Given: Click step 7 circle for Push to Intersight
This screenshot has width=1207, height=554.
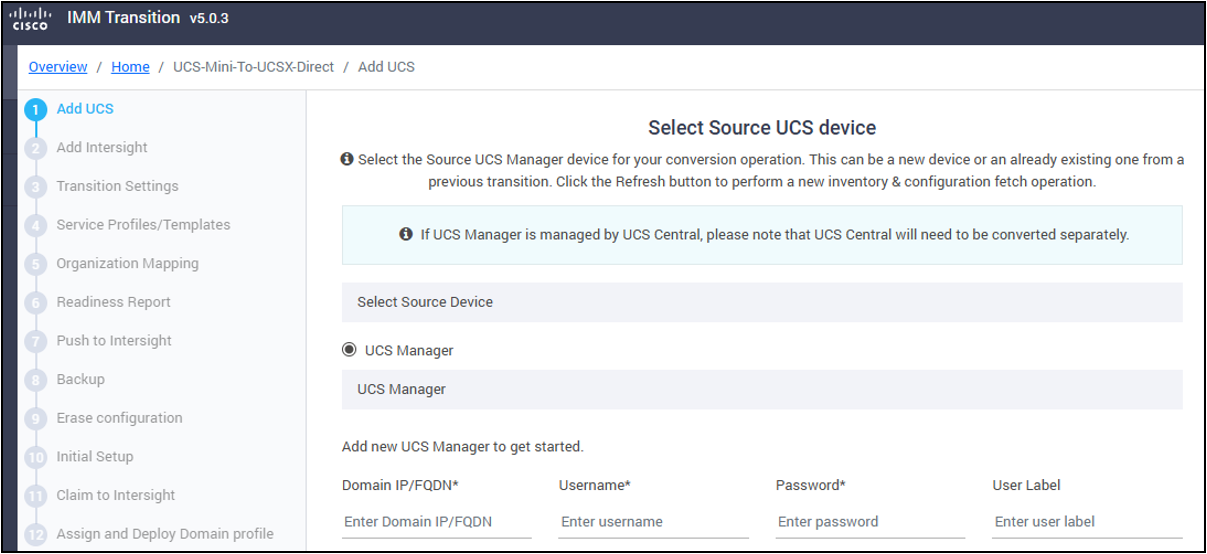Looking at the screenshot, I should click(x=36, y=342).
